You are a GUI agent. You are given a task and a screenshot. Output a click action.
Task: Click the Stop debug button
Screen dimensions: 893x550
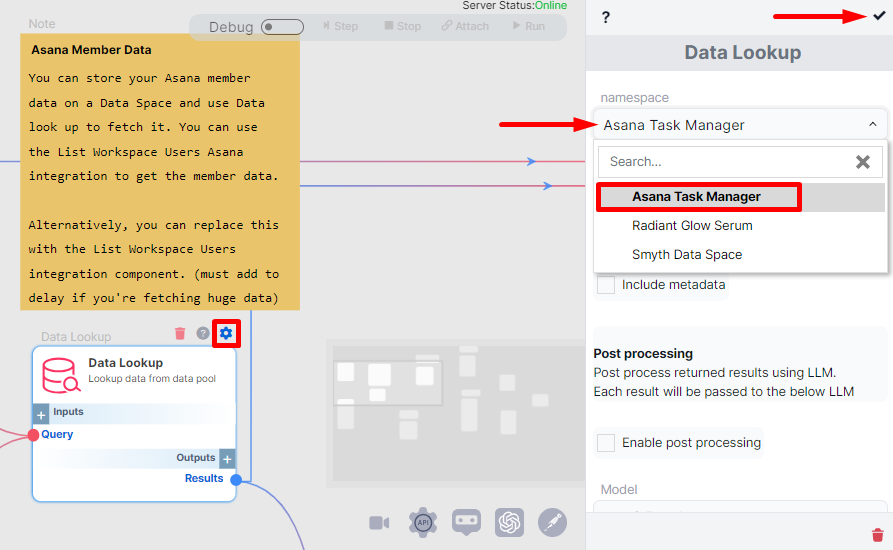coord(403,26)
